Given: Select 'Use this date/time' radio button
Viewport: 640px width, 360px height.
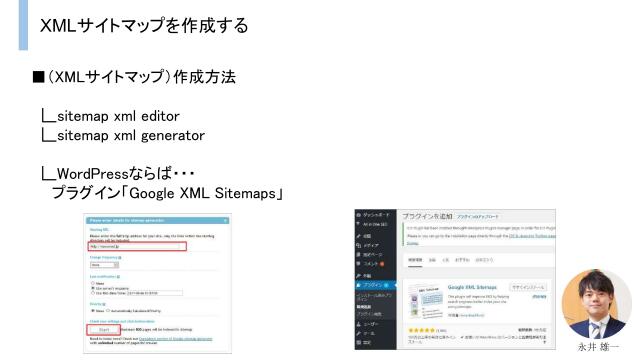Looking at the screenshot, I should (x=93, y=293).
